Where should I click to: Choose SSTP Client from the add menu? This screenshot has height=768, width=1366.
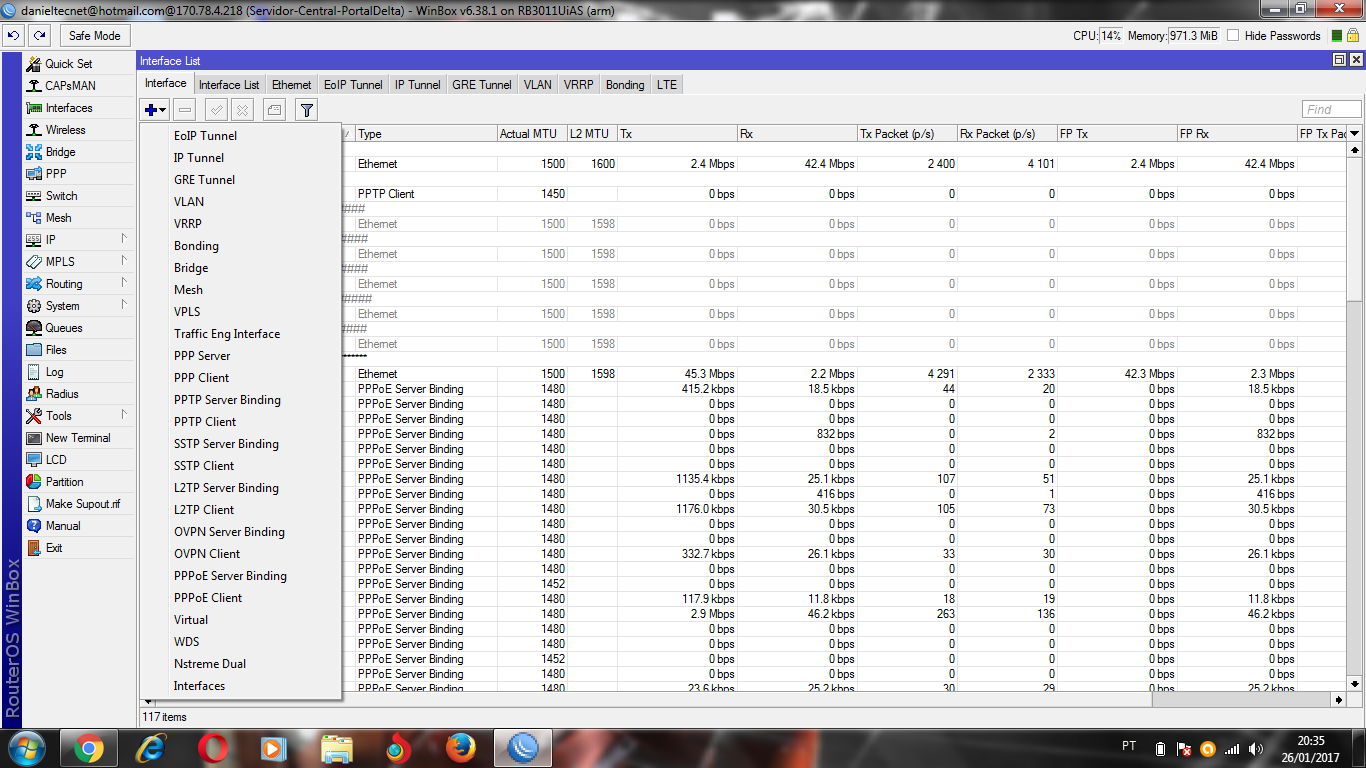(x=241, y=466)
